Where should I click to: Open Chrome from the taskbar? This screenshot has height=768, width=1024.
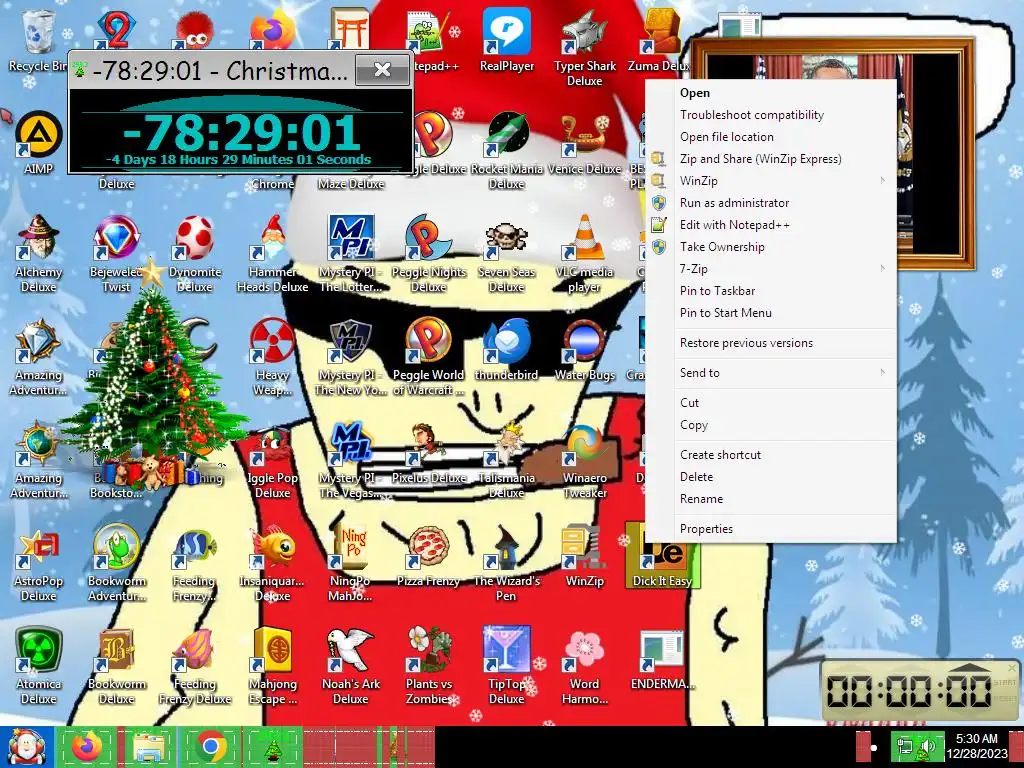coord(210,747)
